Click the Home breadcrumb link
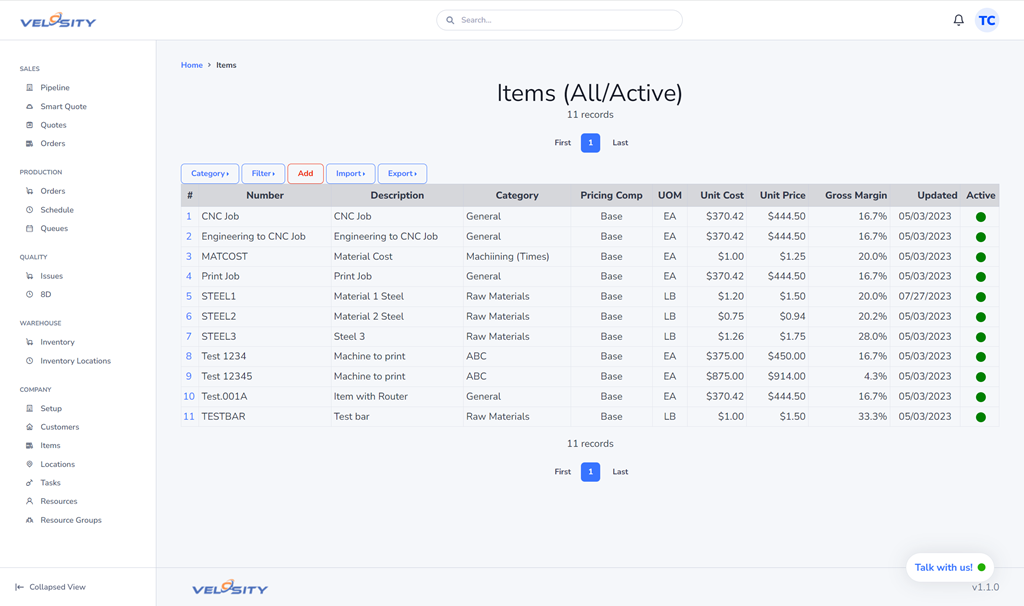 pyautogui.click(x=191, y=65)
